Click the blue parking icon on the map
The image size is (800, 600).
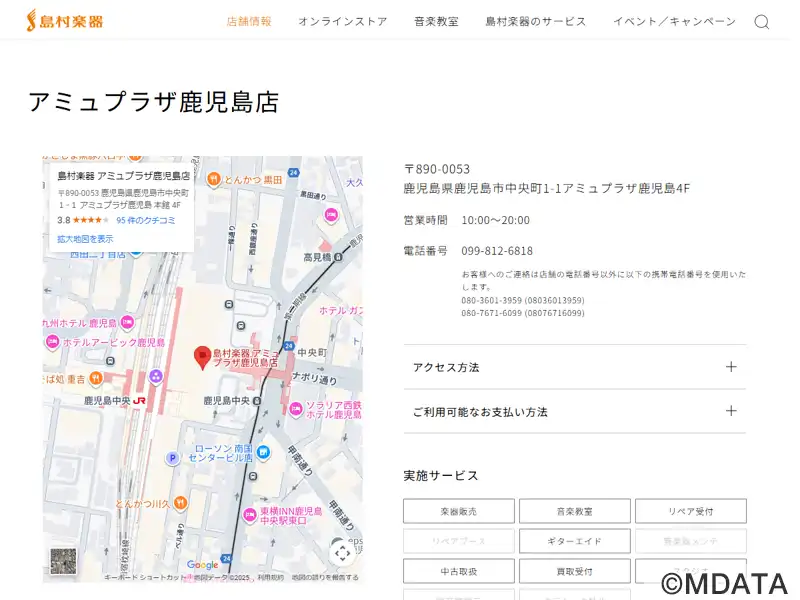(x=172, y=458)
